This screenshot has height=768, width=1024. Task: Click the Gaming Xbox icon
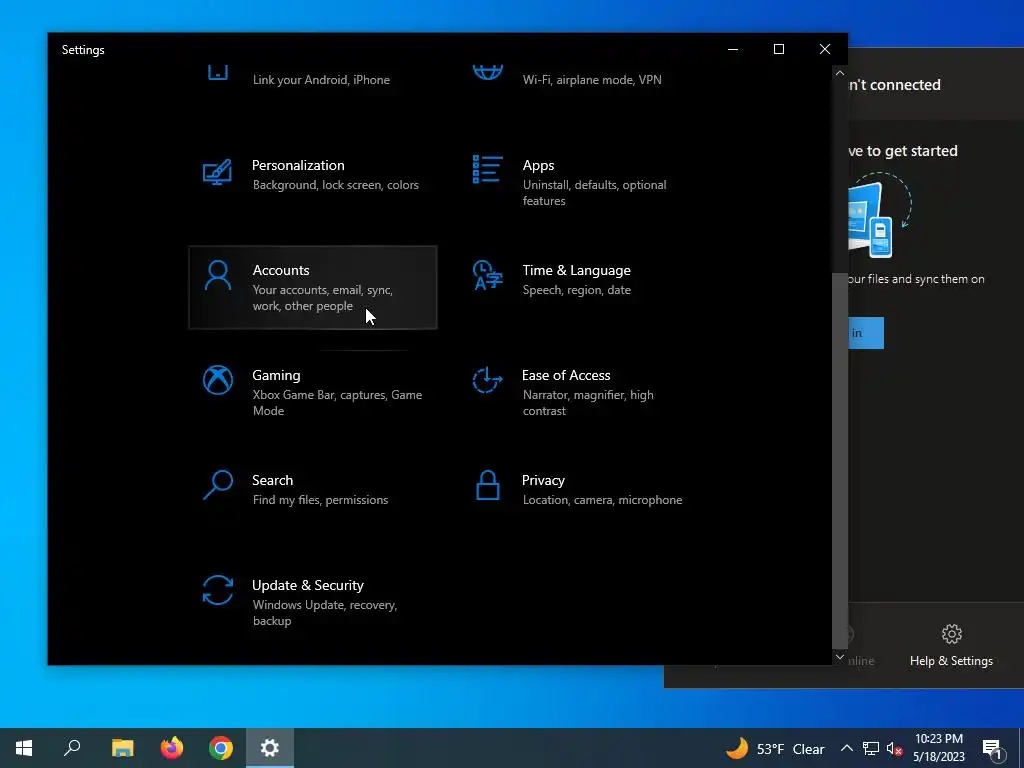(217, 380)
